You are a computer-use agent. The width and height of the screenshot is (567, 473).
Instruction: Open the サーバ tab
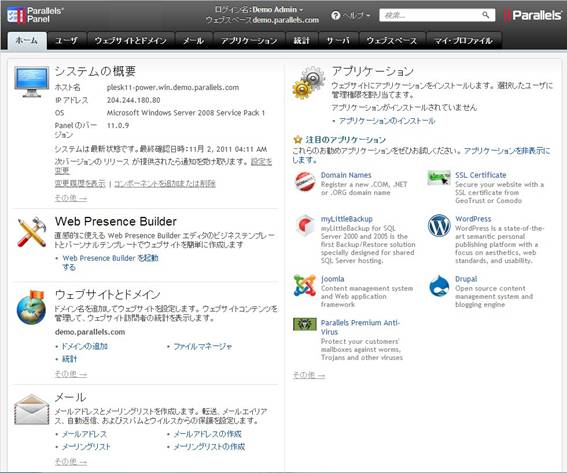coord(338,41)
